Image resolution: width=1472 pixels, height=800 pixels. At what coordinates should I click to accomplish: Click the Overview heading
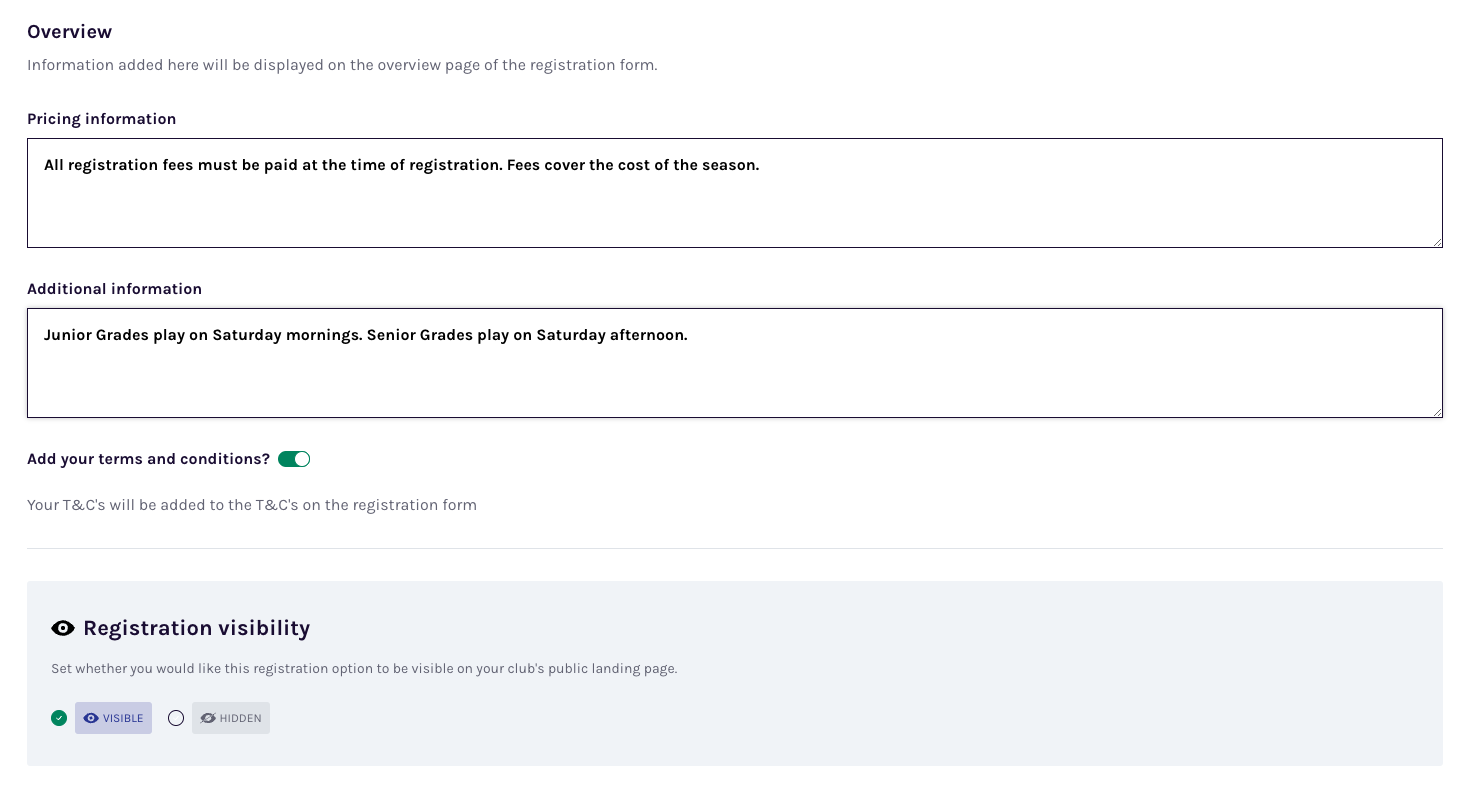[x=69, y=31]
